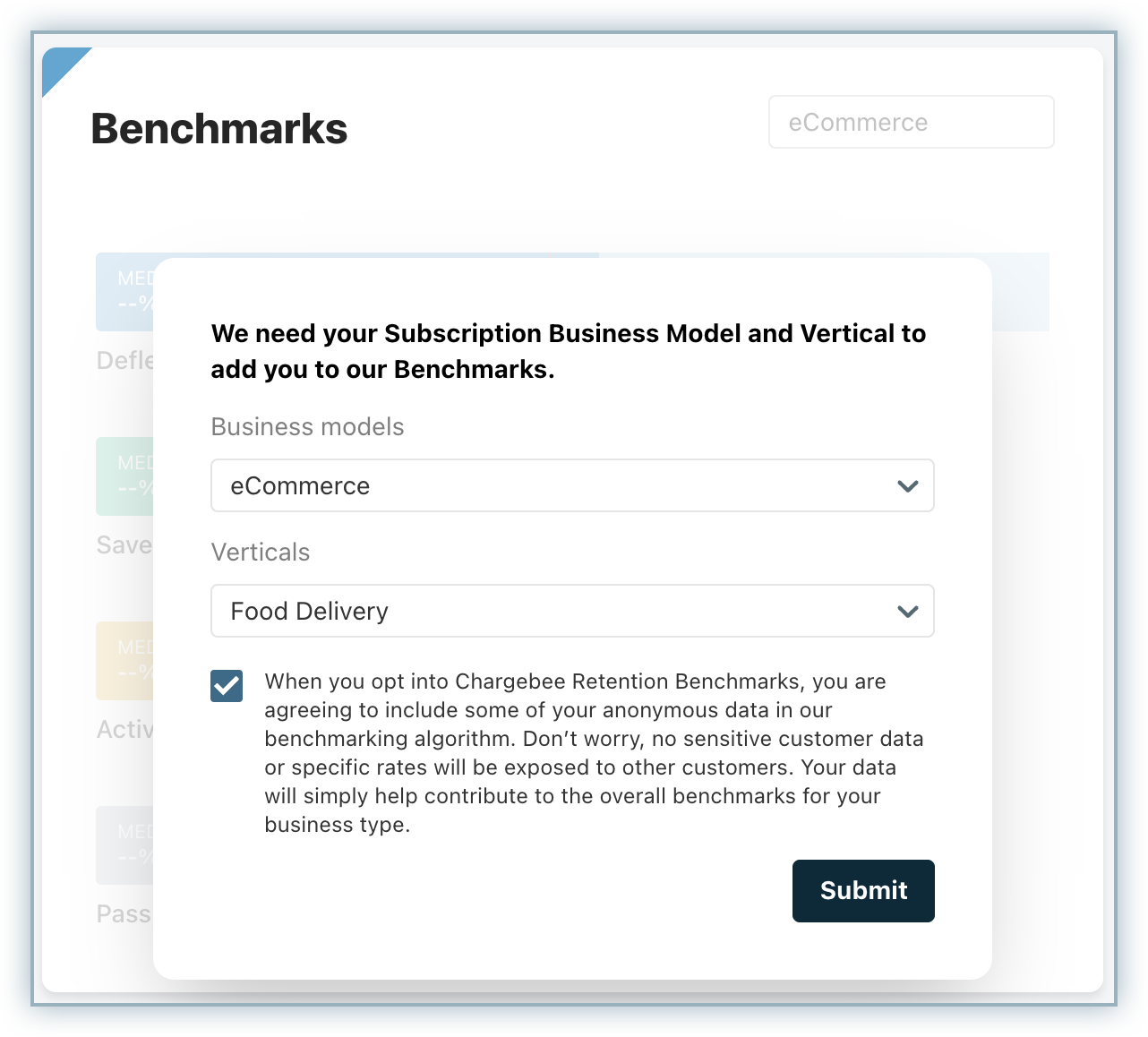Click the partially hidden "Pass" metric label

pyautogui.click(x=124, y=914)
